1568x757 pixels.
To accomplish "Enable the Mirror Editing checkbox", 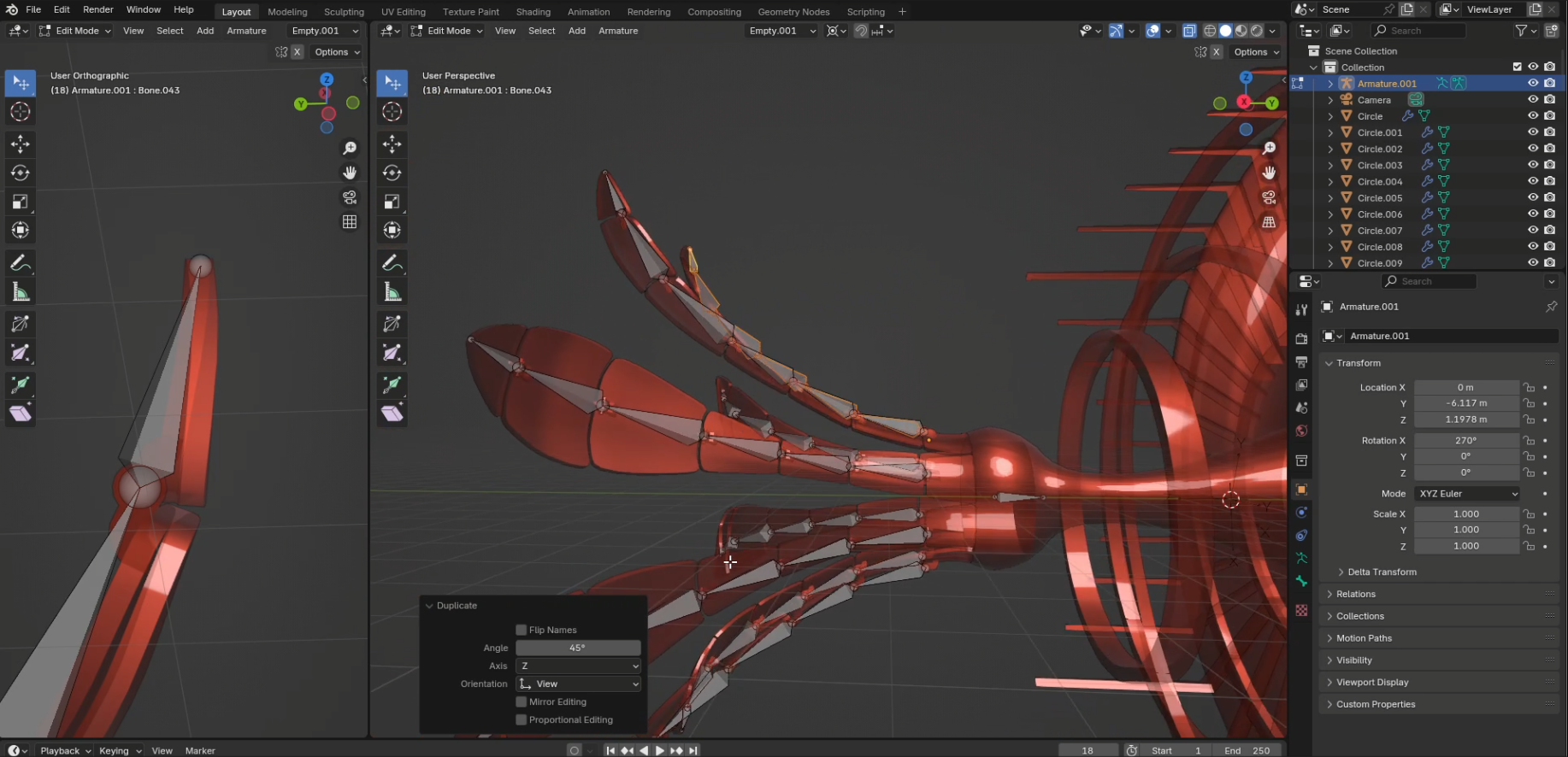I will tap(522, 701).
